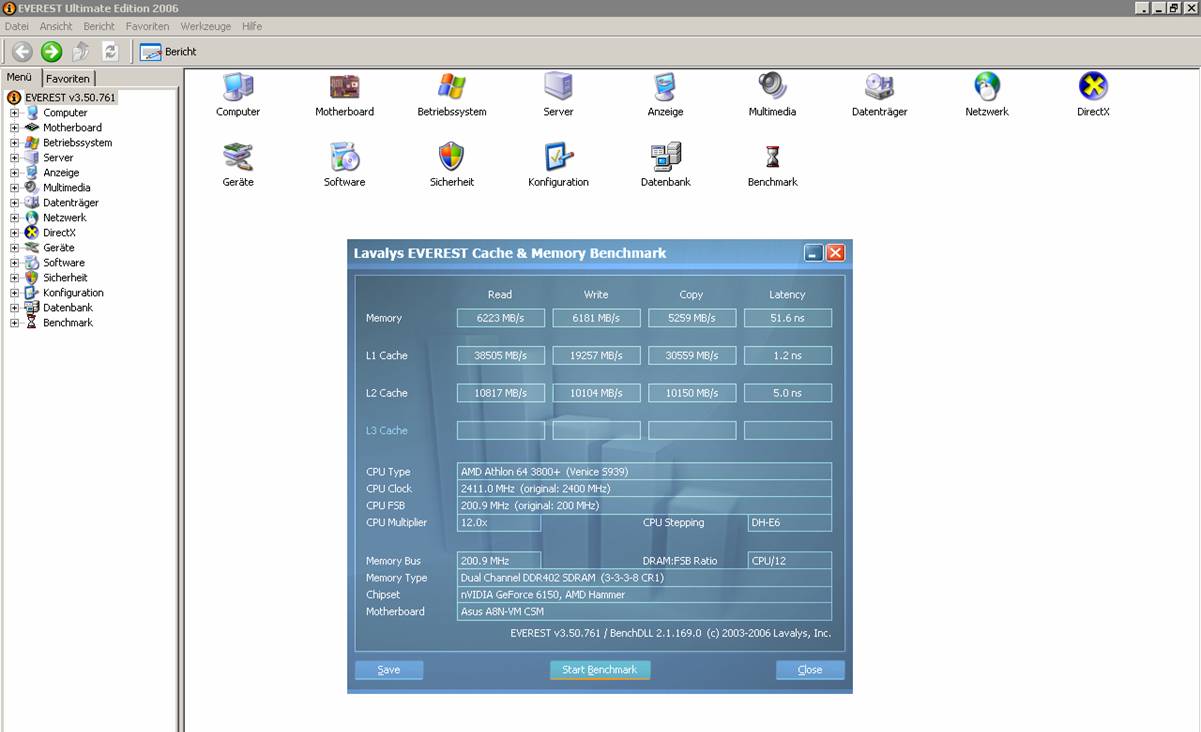Expand the Netzwerk node in the tree
The height and width of the screenshot is (732, 1201).
point(15,218)
